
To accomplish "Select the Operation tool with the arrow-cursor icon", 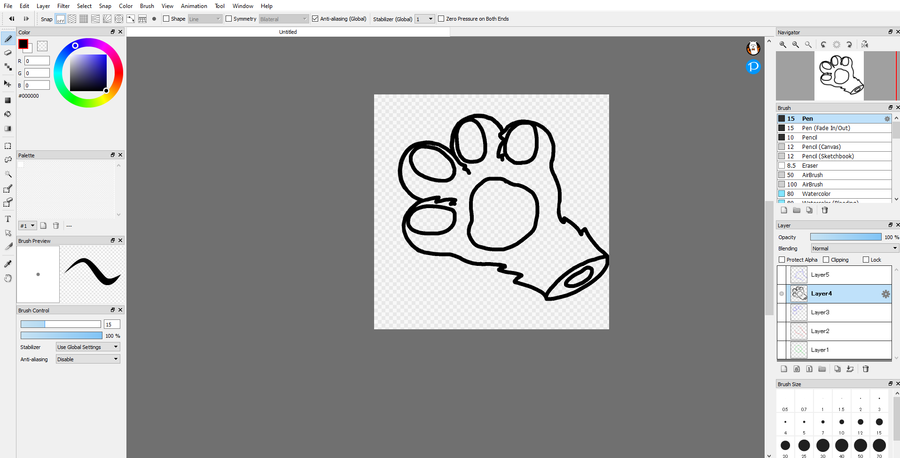I will pos(8,233).
